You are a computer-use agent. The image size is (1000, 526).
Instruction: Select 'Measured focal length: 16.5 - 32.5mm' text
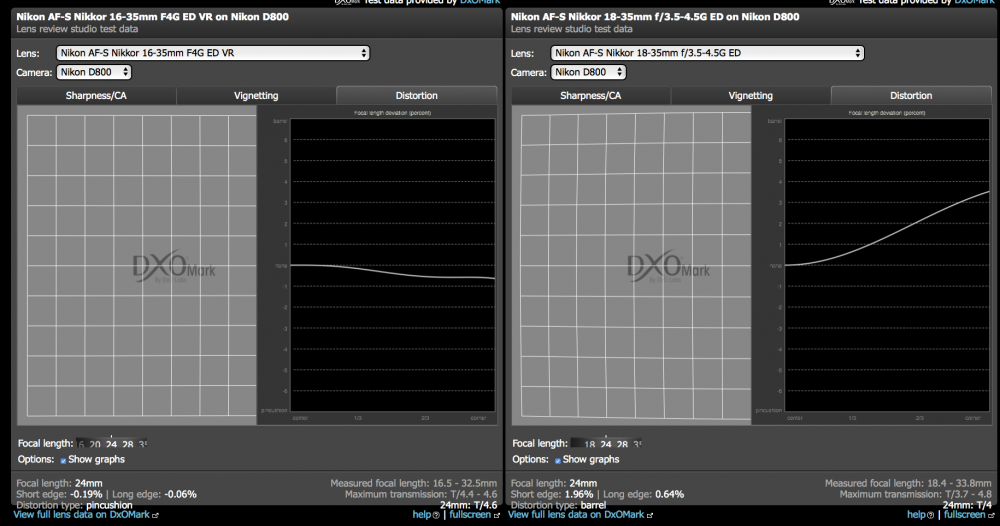coord(413,483)
